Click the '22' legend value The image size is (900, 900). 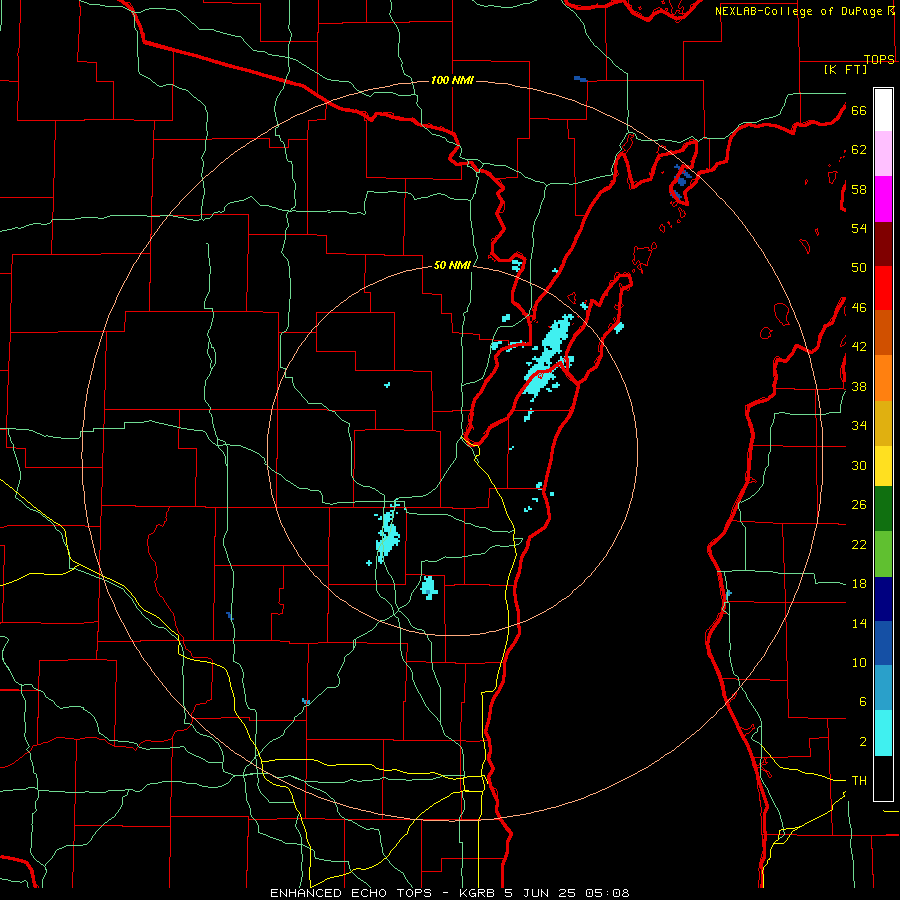coord(859,544)
